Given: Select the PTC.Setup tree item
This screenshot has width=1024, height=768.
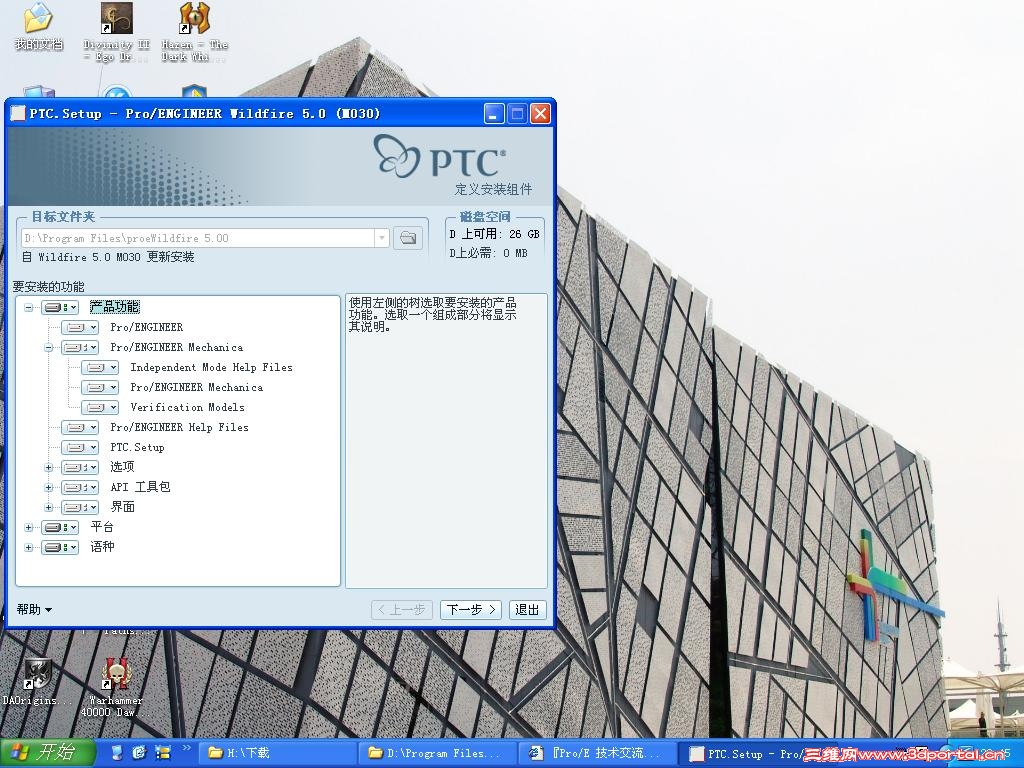Looking at the screenshot, I should coord(137,447).
